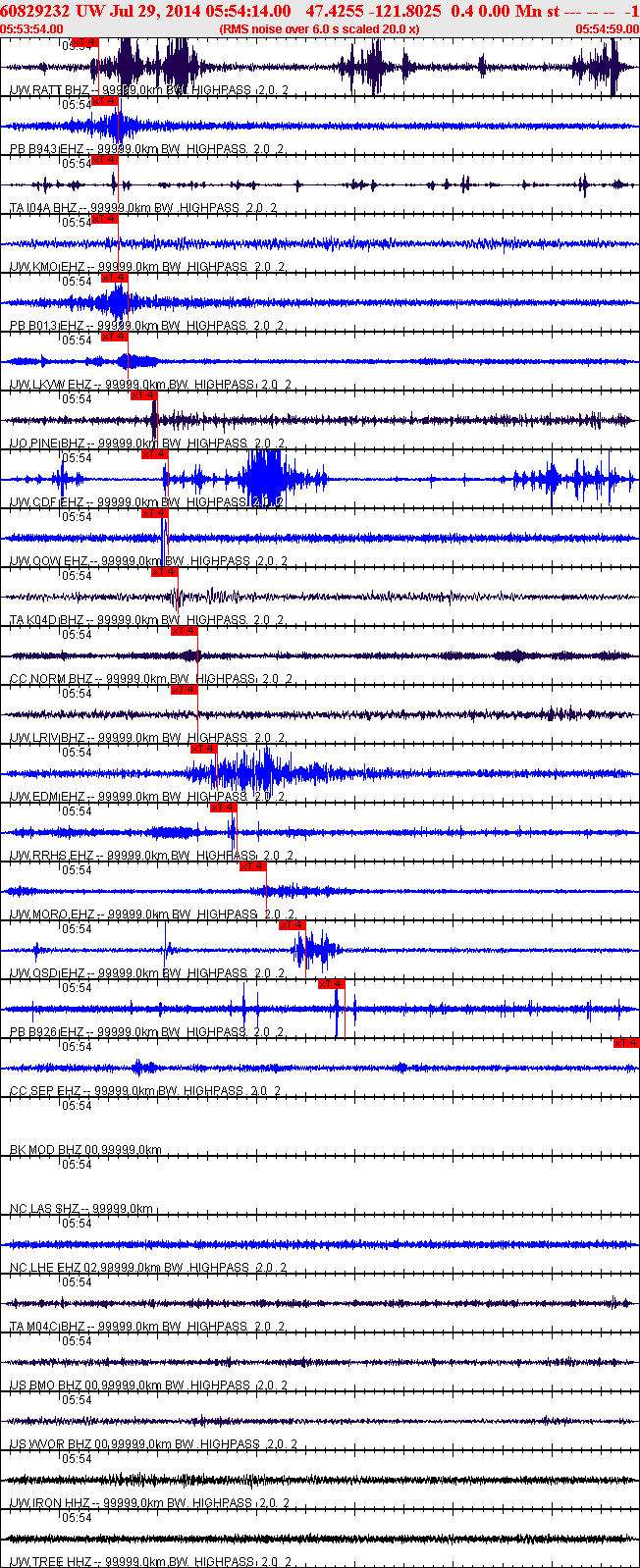Screen dimensions: 640x1568
Task: Click red pick flag on UW.EDM trace
Action: [x=204, y=749]
